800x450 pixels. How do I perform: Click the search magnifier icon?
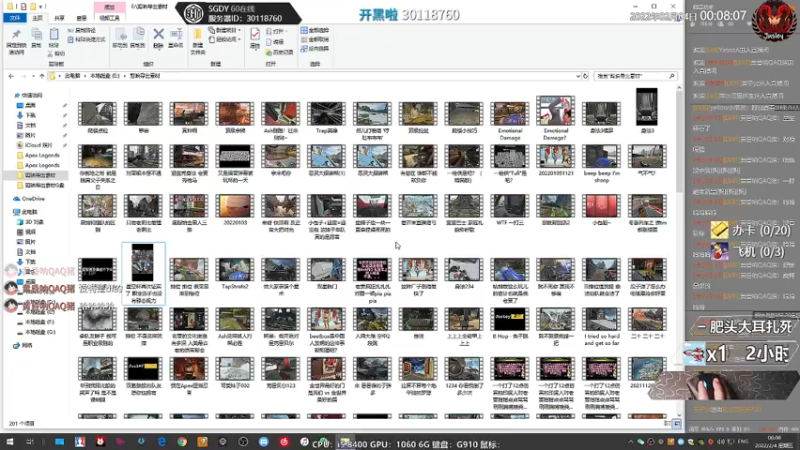pos(672,76)
